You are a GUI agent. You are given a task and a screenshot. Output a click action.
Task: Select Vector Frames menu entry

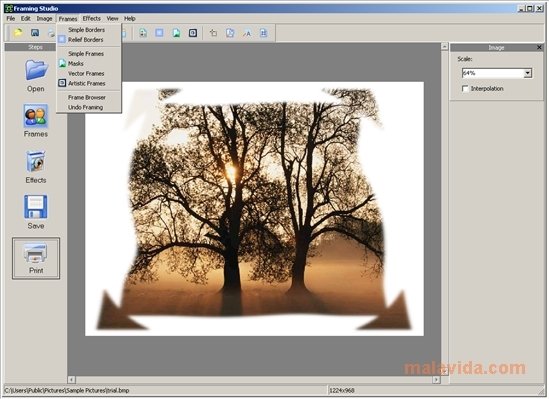(89, 74)
